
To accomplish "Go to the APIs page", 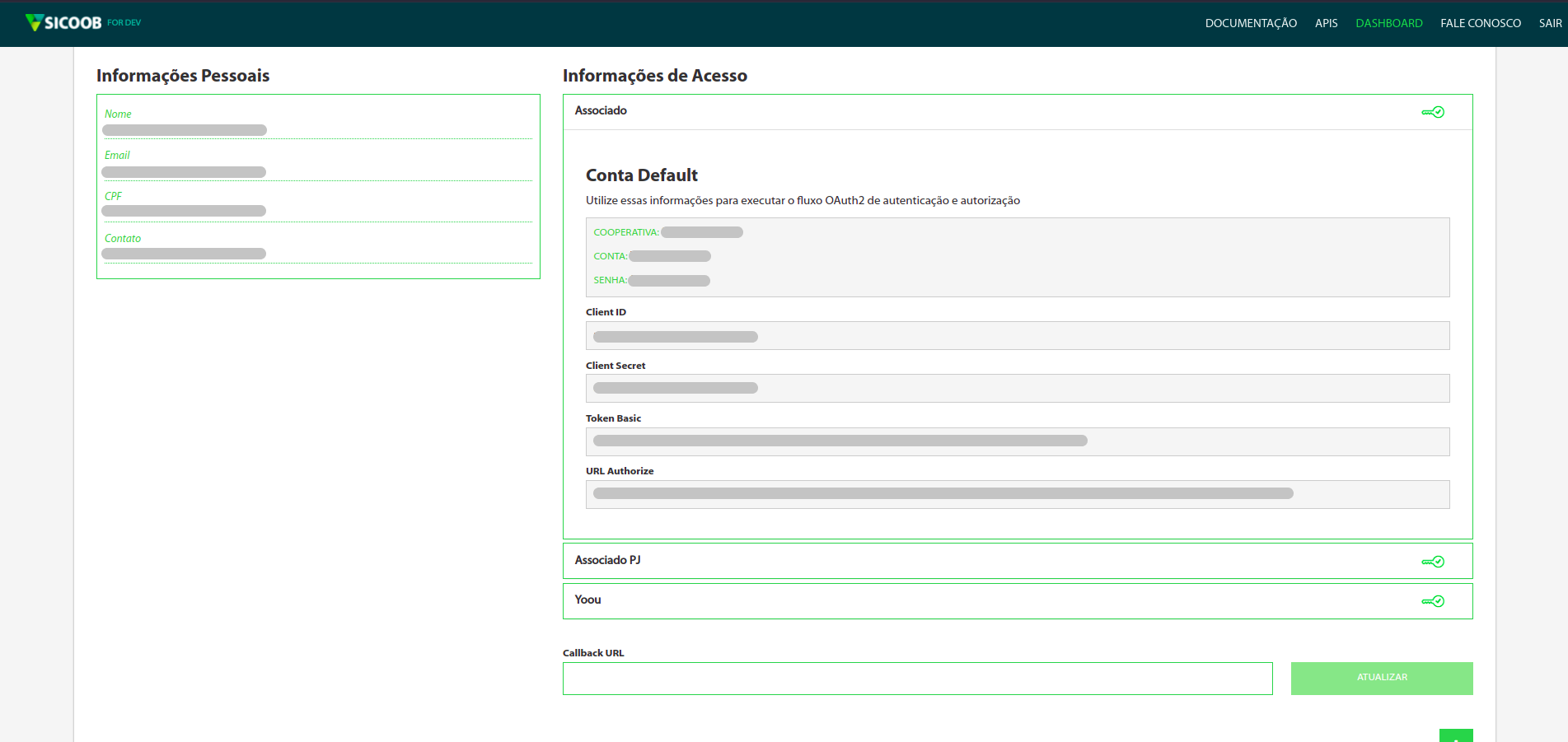I will point(1326,23).
